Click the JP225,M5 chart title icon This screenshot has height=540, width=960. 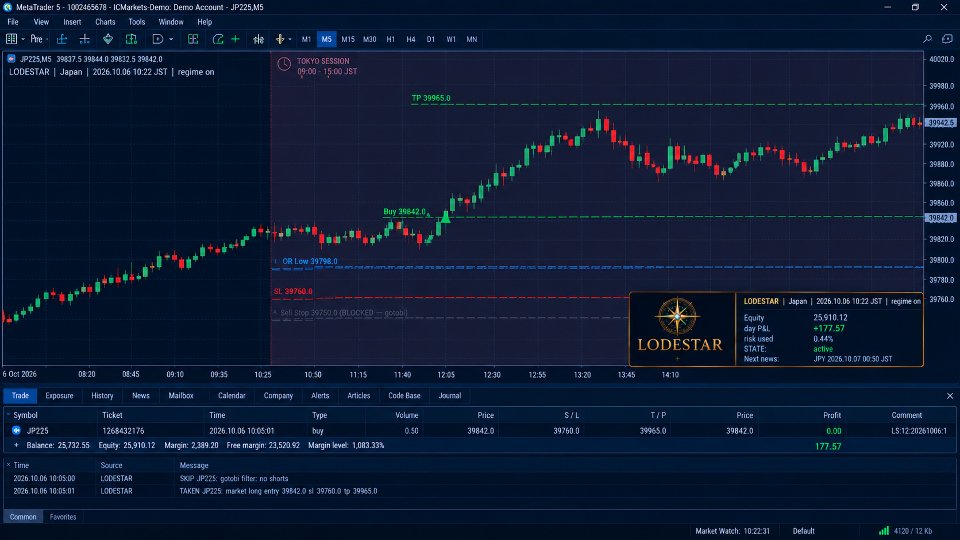pos(11,59)
